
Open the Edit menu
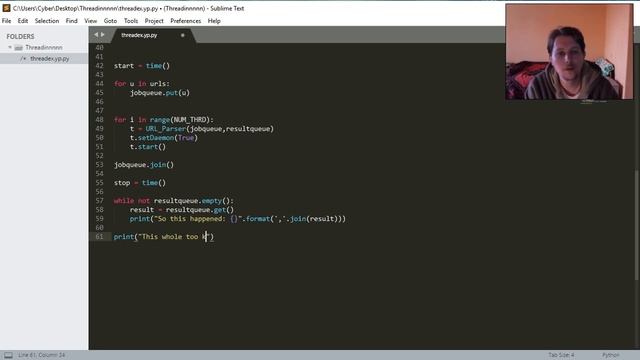coord(23,21)
